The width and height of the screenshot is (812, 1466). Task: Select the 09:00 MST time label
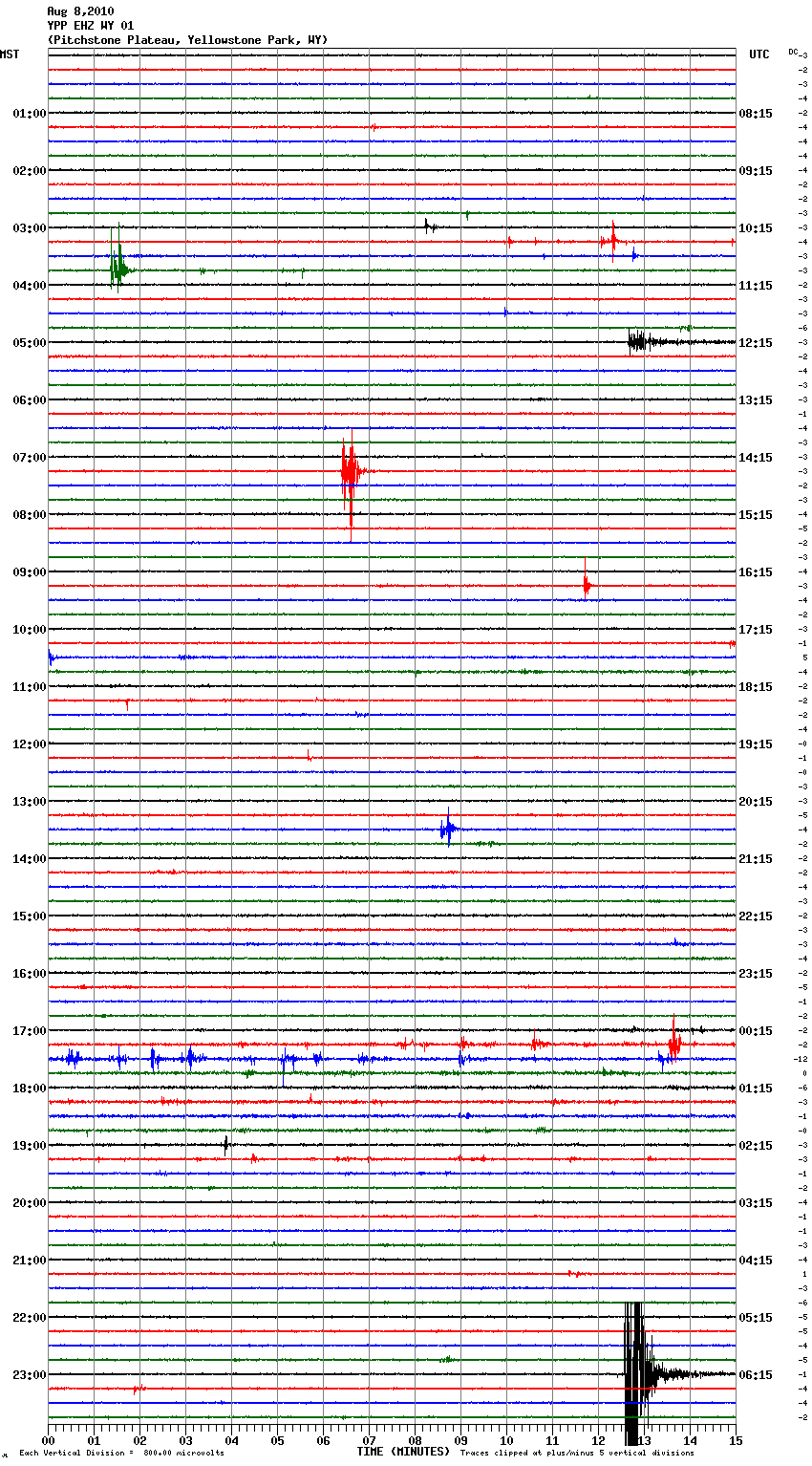(30, 572)
